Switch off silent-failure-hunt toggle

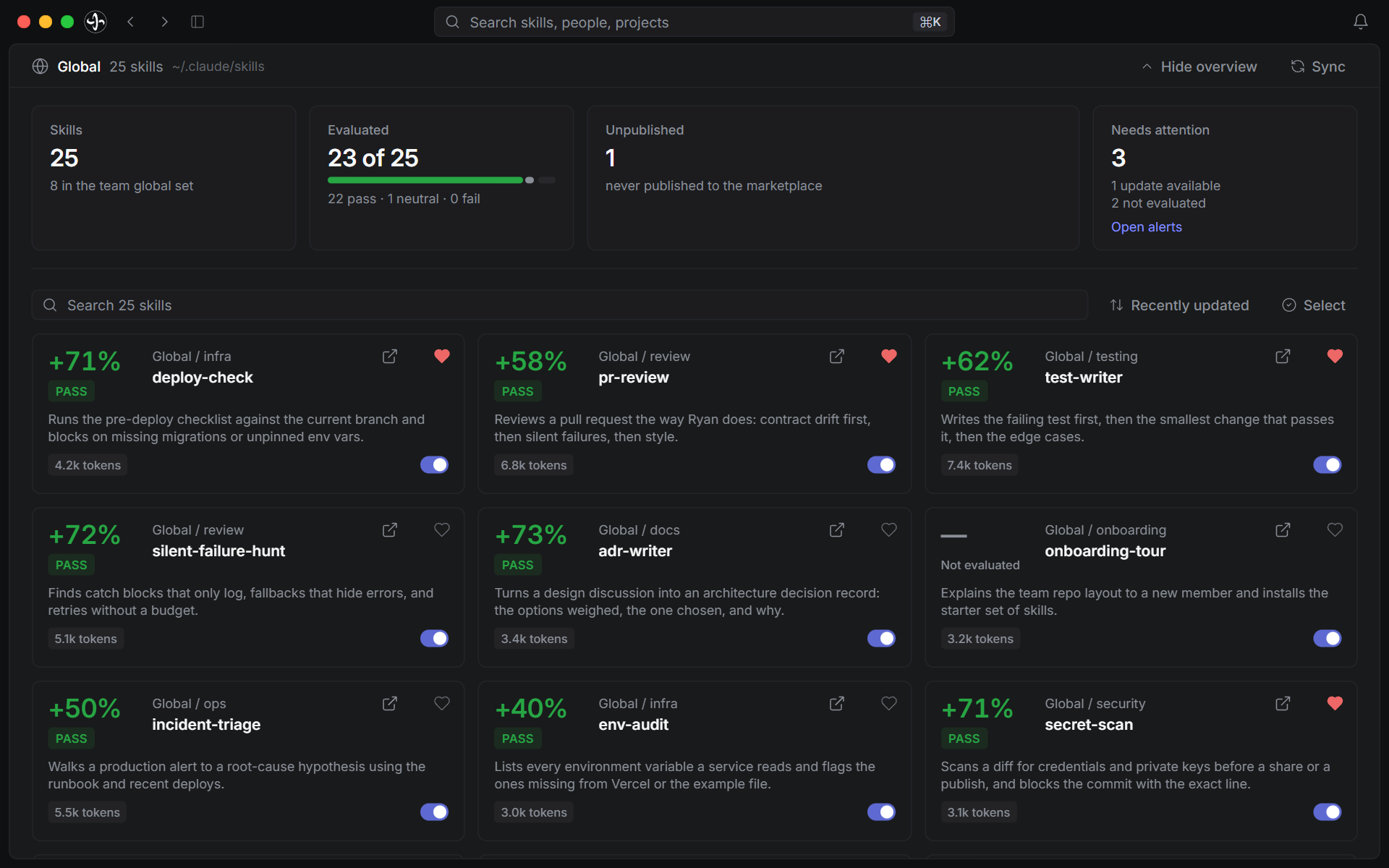pyautogui.click(x=434, y=639)
